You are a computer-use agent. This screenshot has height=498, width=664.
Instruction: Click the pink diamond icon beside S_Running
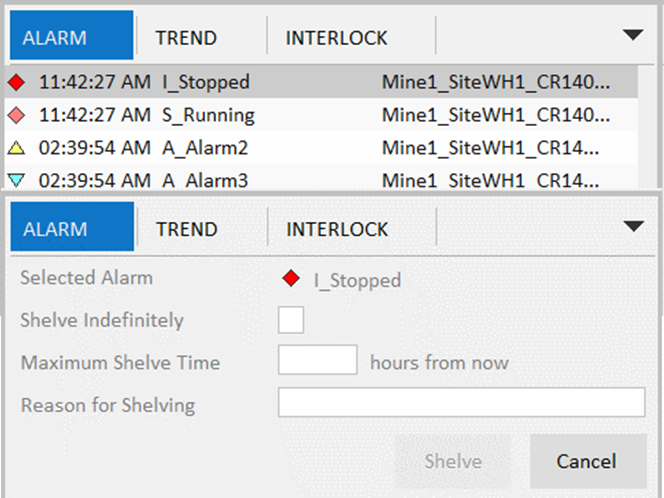[x=15, y=116]
